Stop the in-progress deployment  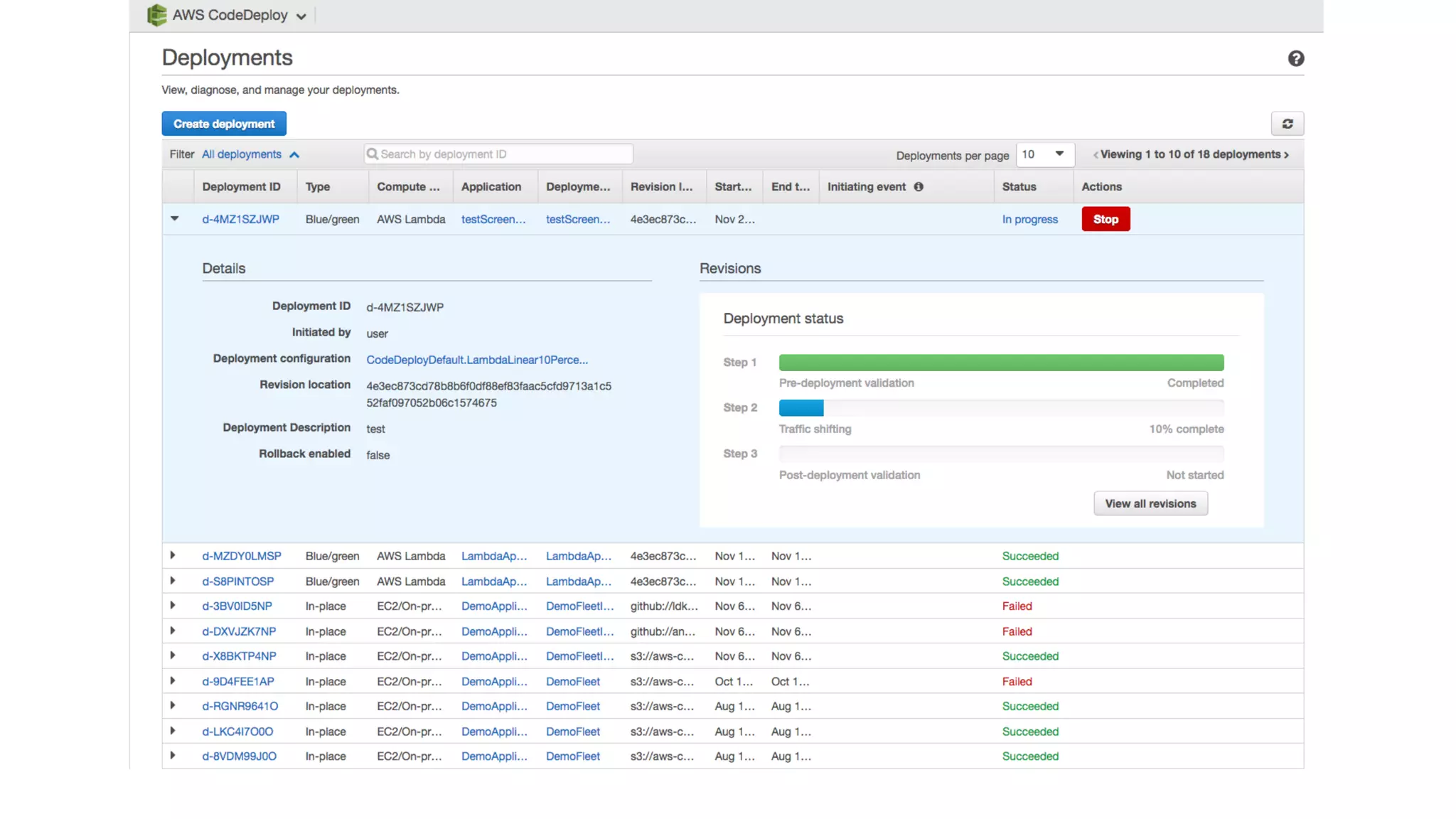(x=1105, y=219)
